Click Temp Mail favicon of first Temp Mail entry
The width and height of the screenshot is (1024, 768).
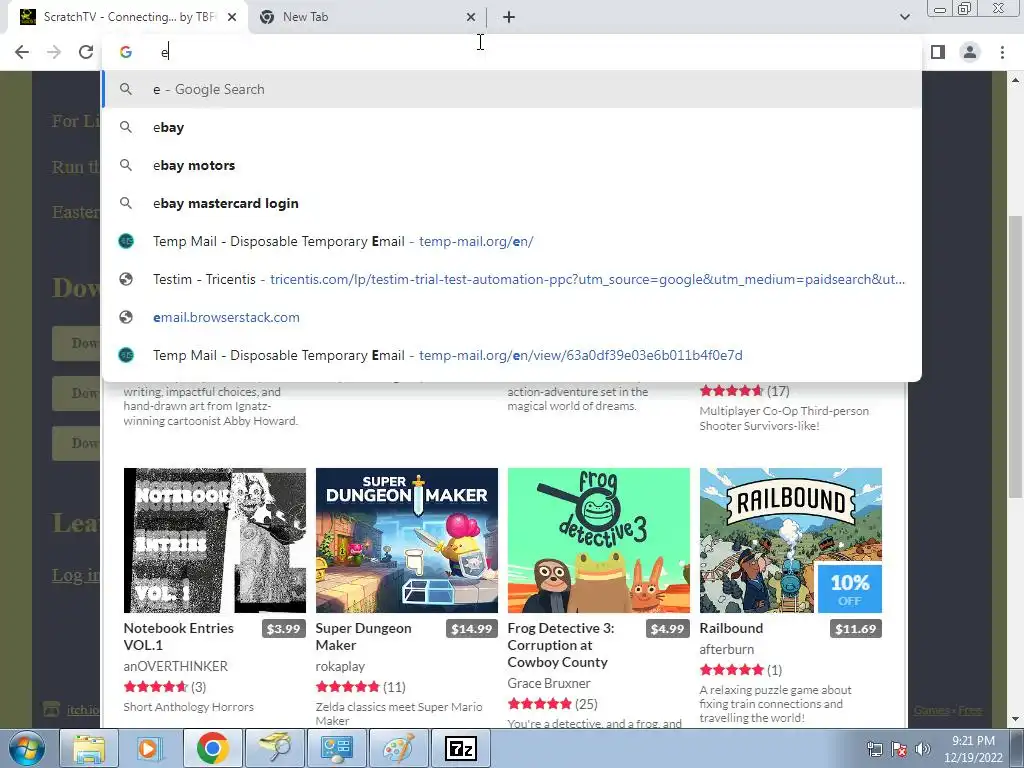point(126,241)
